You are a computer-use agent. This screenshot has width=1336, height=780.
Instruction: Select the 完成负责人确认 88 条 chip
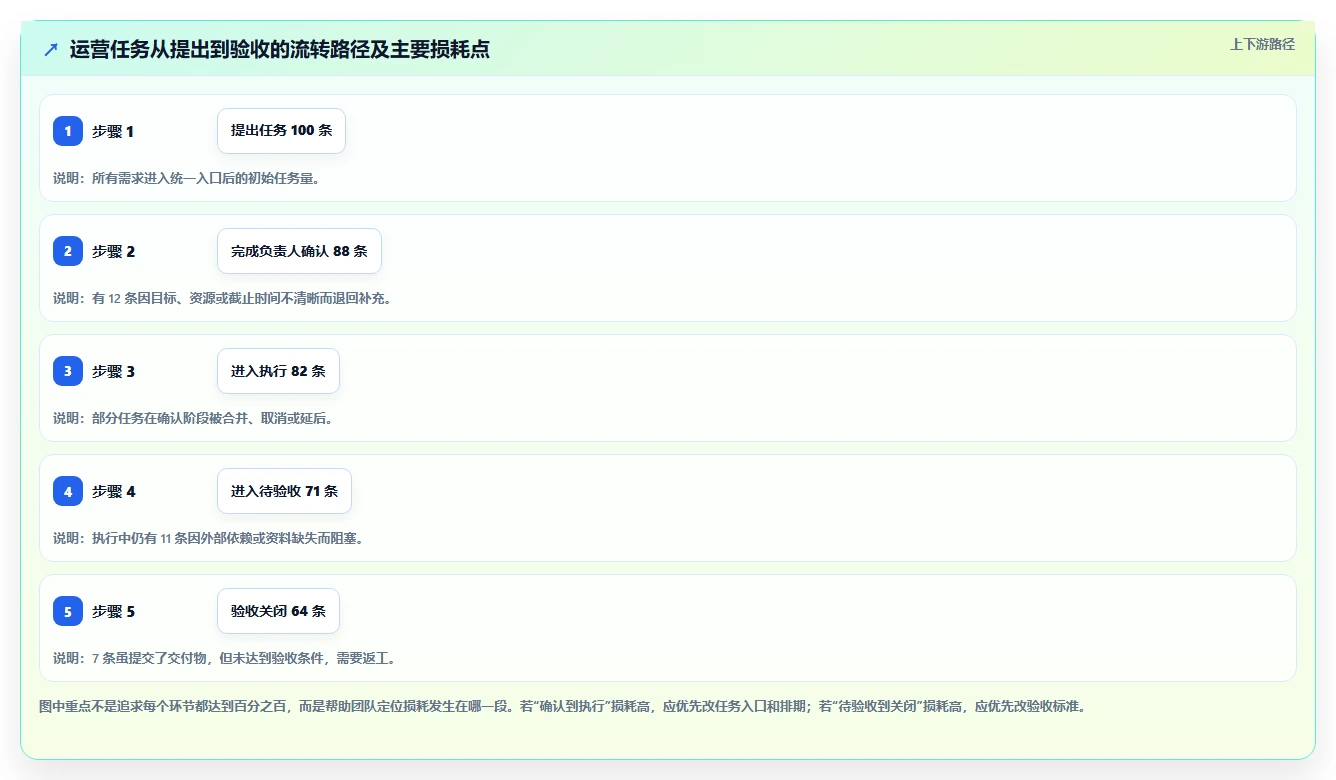click(299, 251)
